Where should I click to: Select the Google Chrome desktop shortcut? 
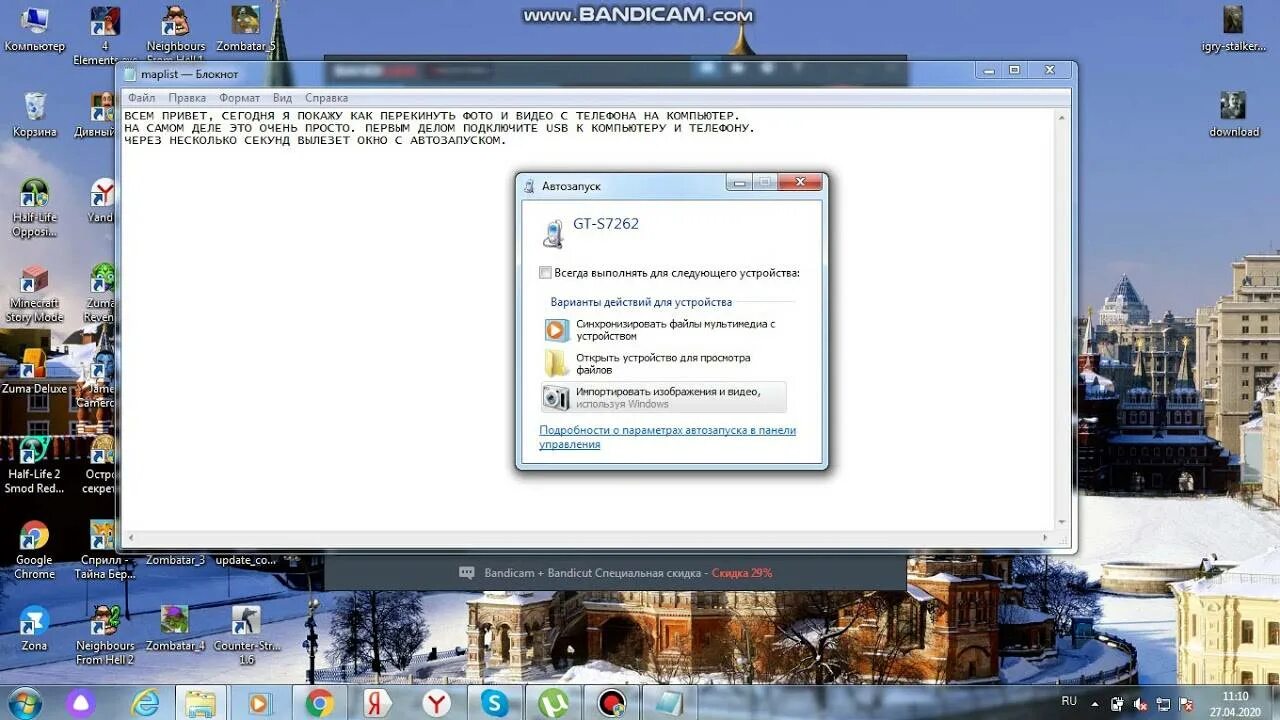(34, 550)
